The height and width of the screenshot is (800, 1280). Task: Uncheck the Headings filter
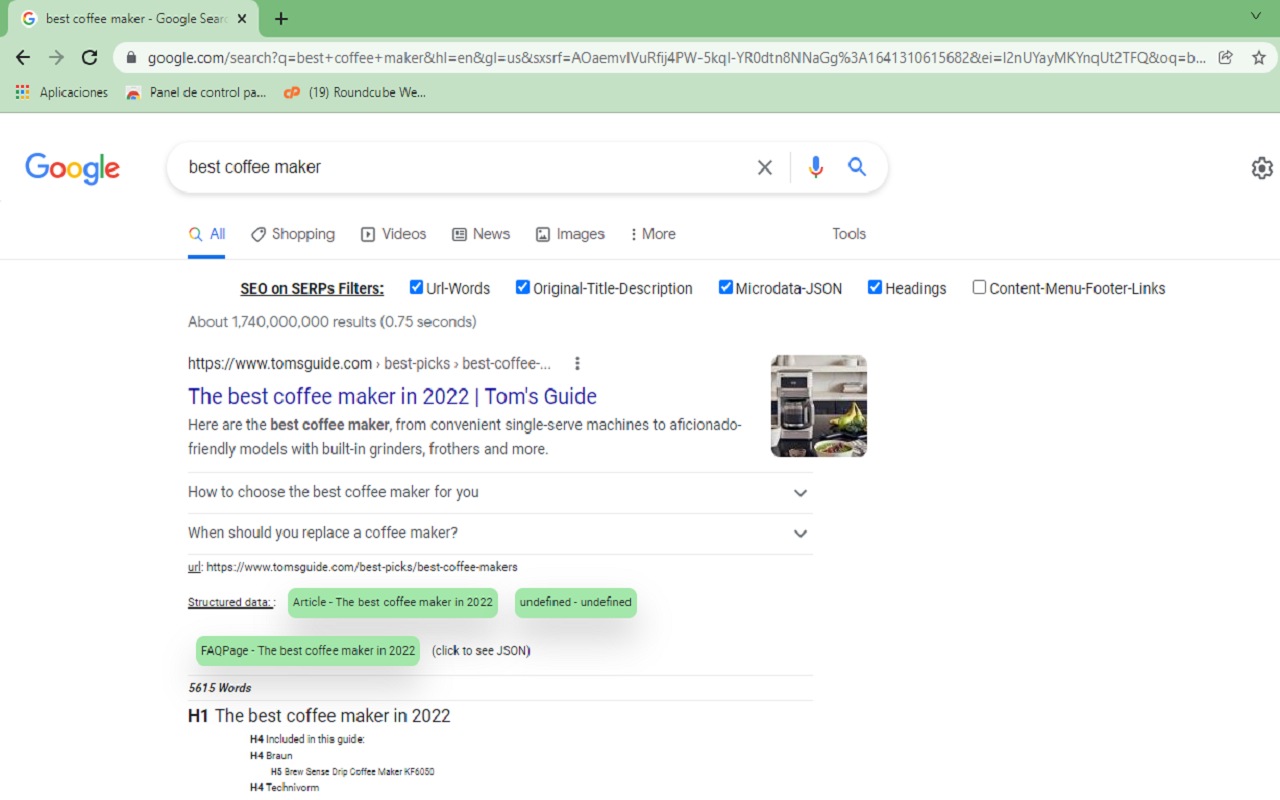[875, 287]
